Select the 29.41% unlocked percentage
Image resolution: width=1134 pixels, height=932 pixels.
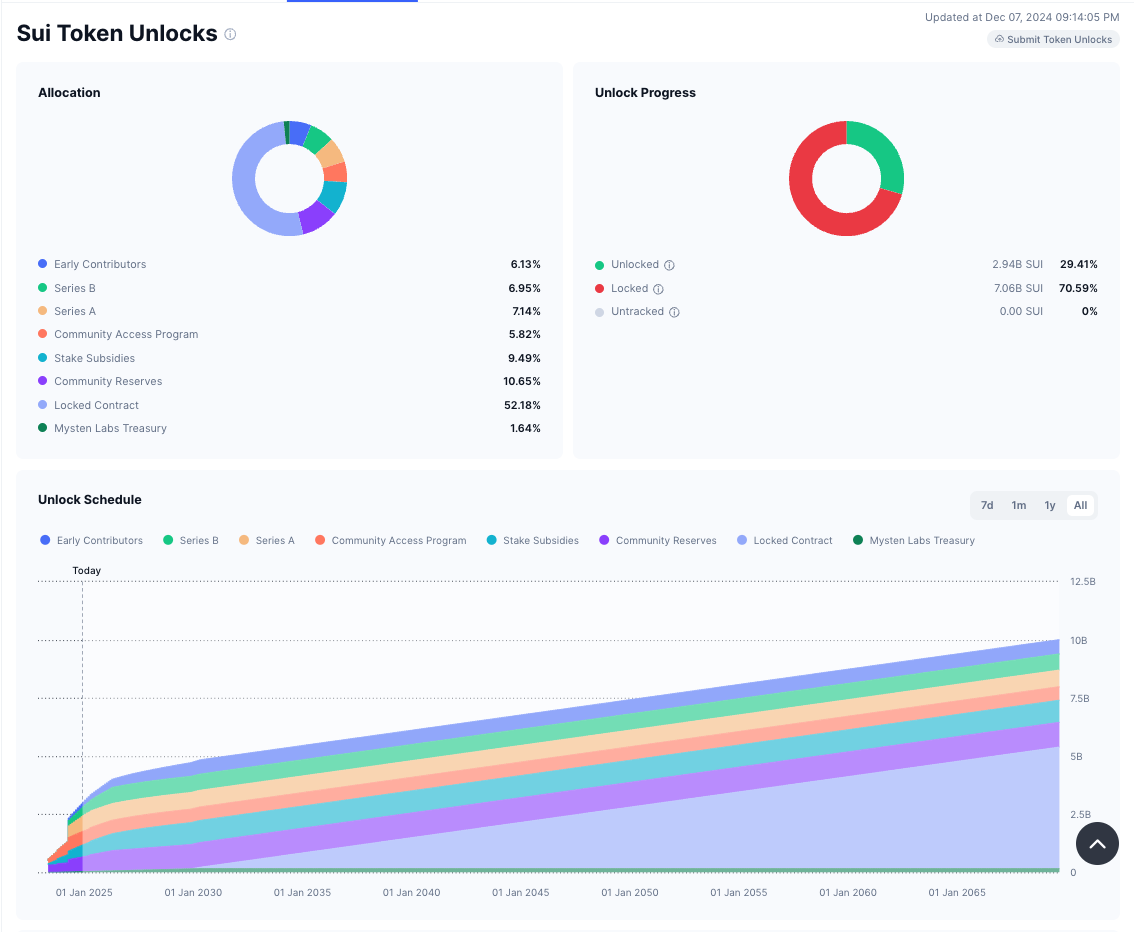1078,264
